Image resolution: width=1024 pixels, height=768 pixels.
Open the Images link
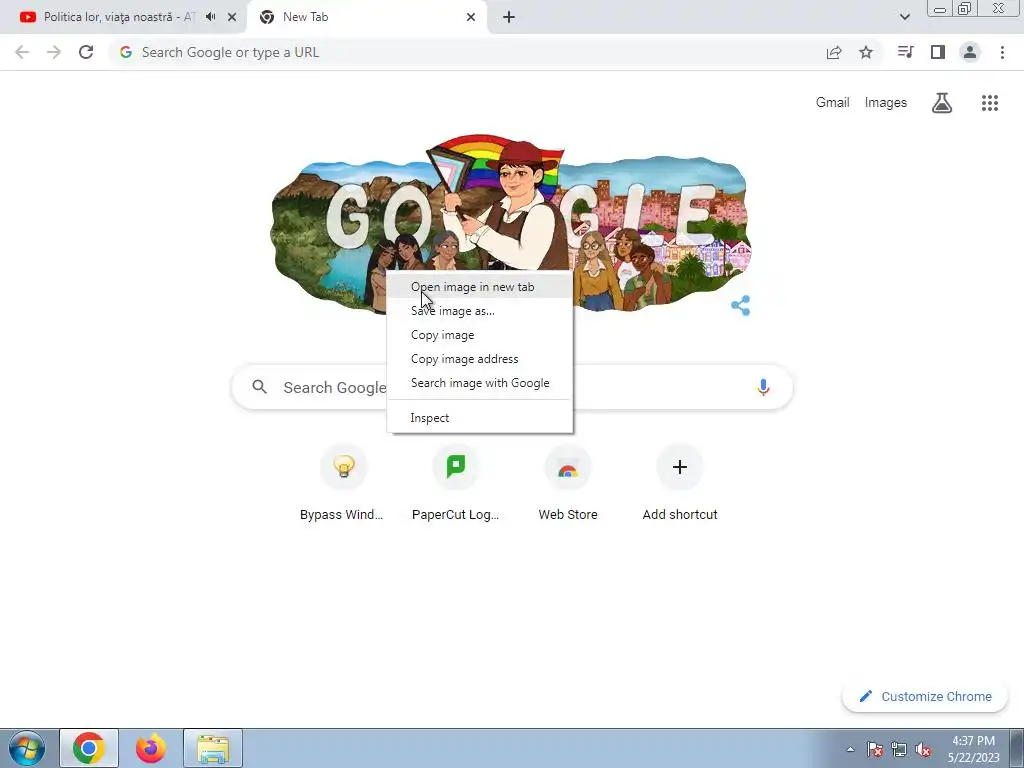886,103
